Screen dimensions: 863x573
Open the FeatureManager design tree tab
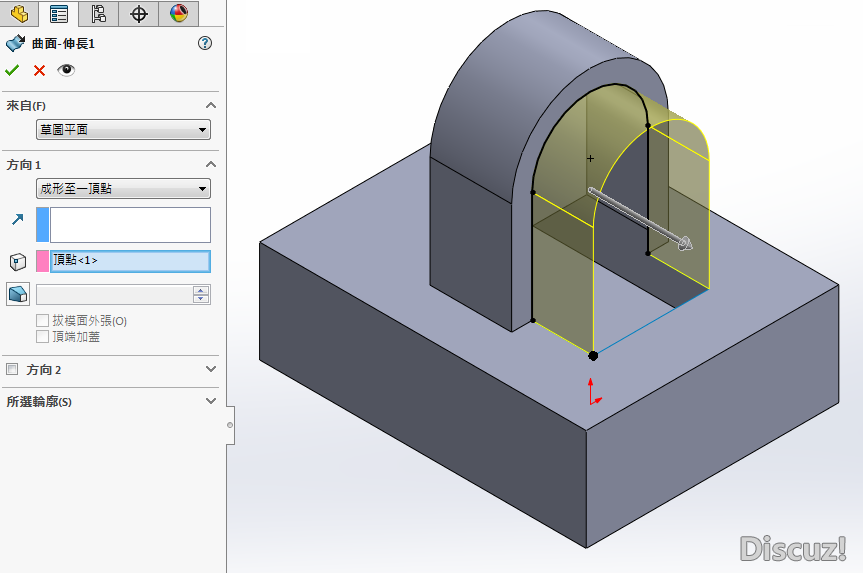(19, 13)
